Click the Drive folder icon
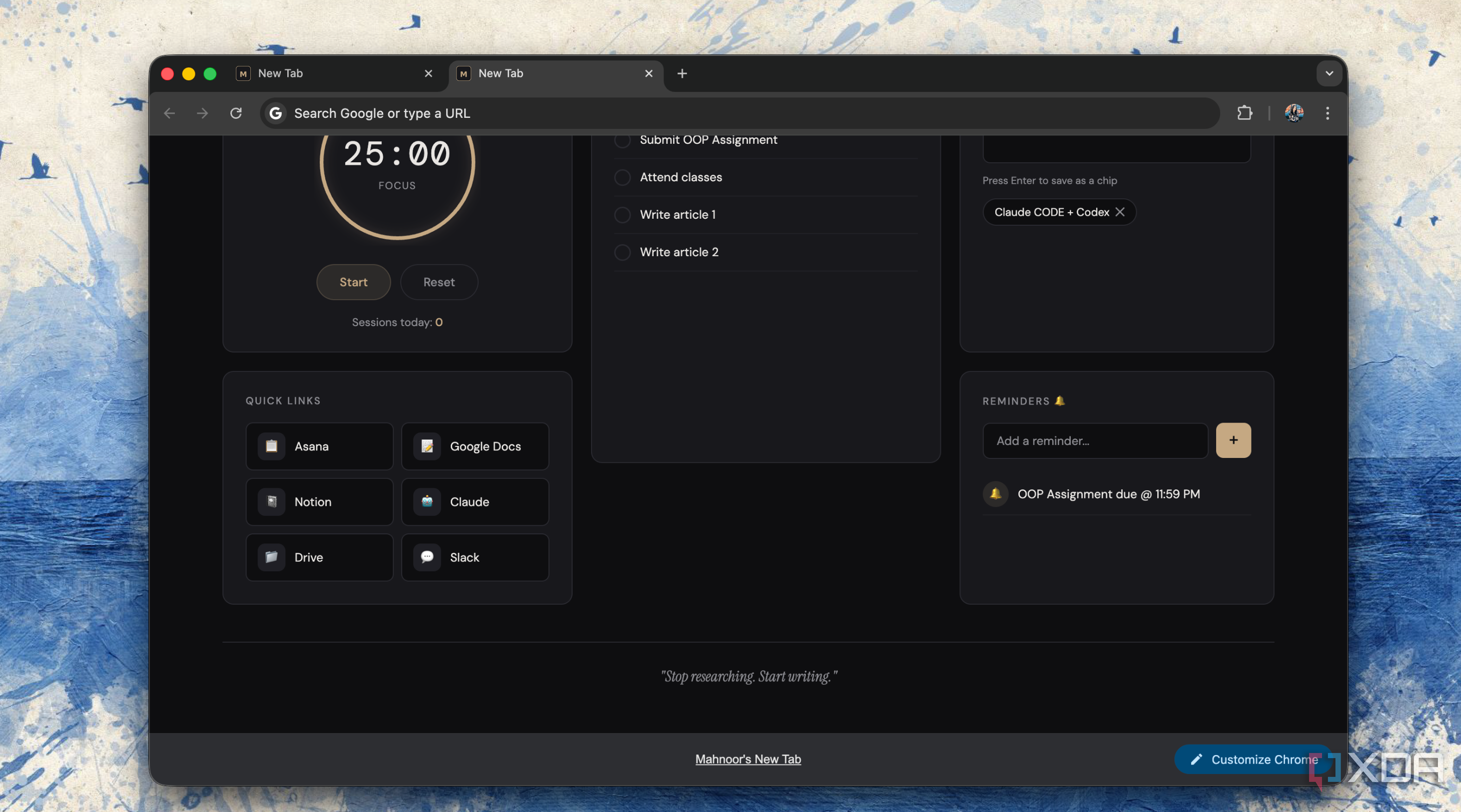The image size is (1461, 812). [x=272, y=557]
